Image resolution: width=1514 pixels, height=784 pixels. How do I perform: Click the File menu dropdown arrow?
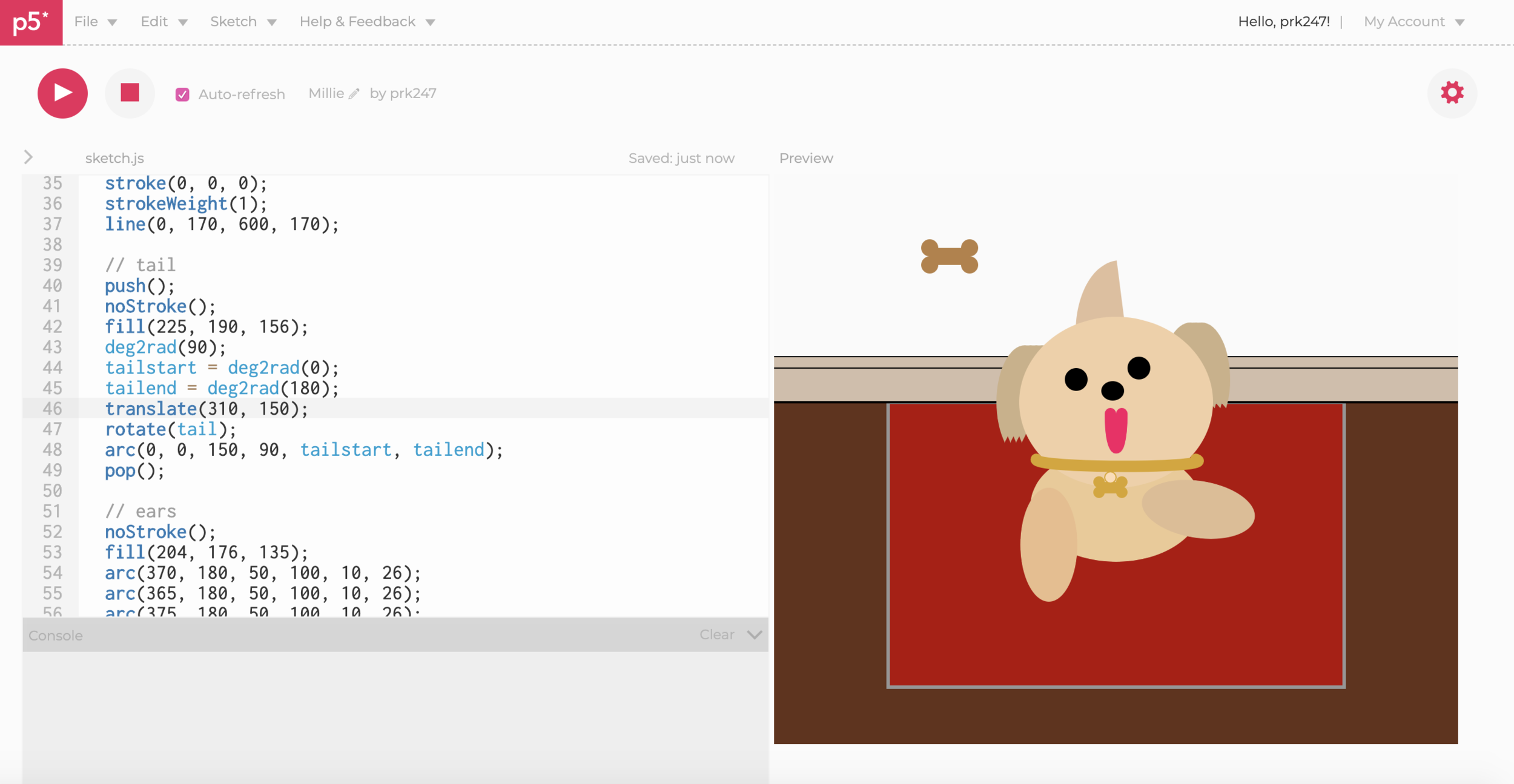point(112,22)
